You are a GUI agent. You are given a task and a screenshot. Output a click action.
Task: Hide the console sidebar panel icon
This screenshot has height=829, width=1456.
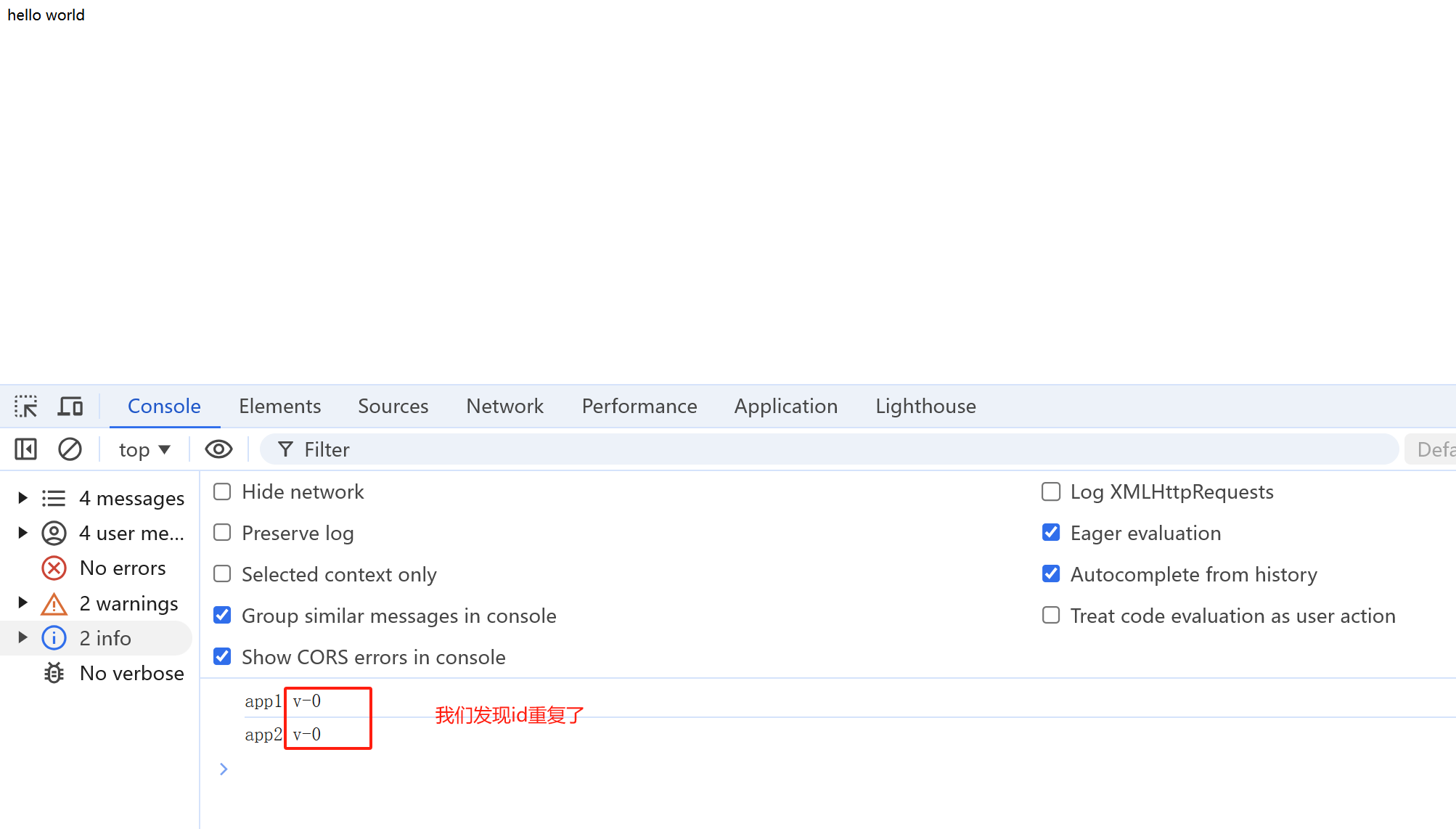[26, 449]
